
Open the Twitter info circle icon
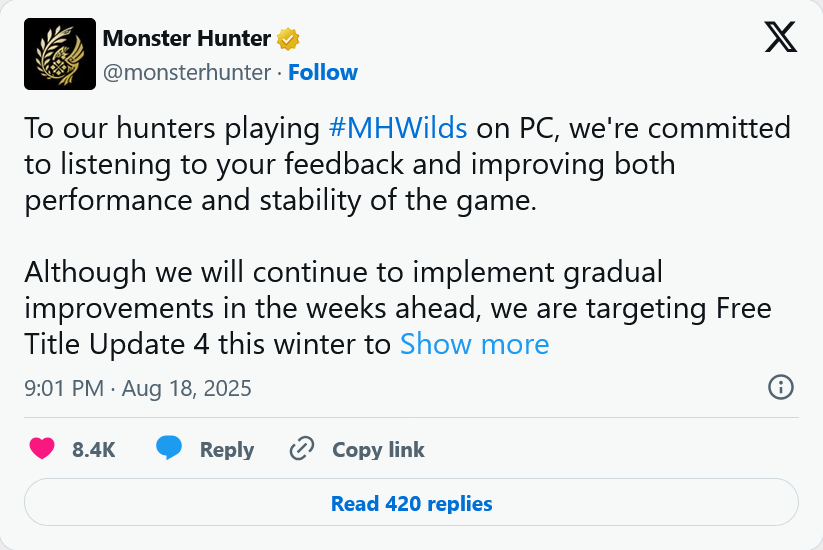[780, 388]
